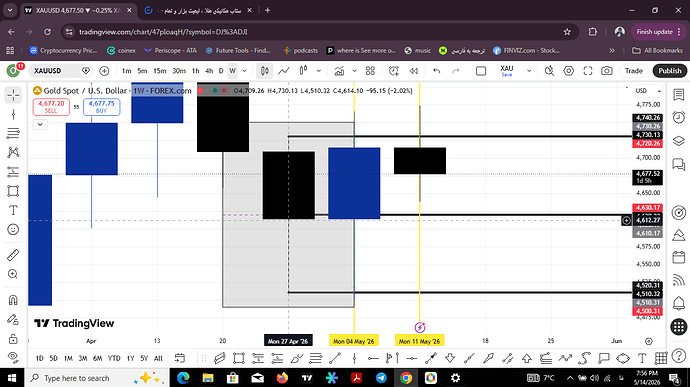Expand the XAU layout dropdown arrow
Viewport: 690px width, 387px height.
[529, 70]
